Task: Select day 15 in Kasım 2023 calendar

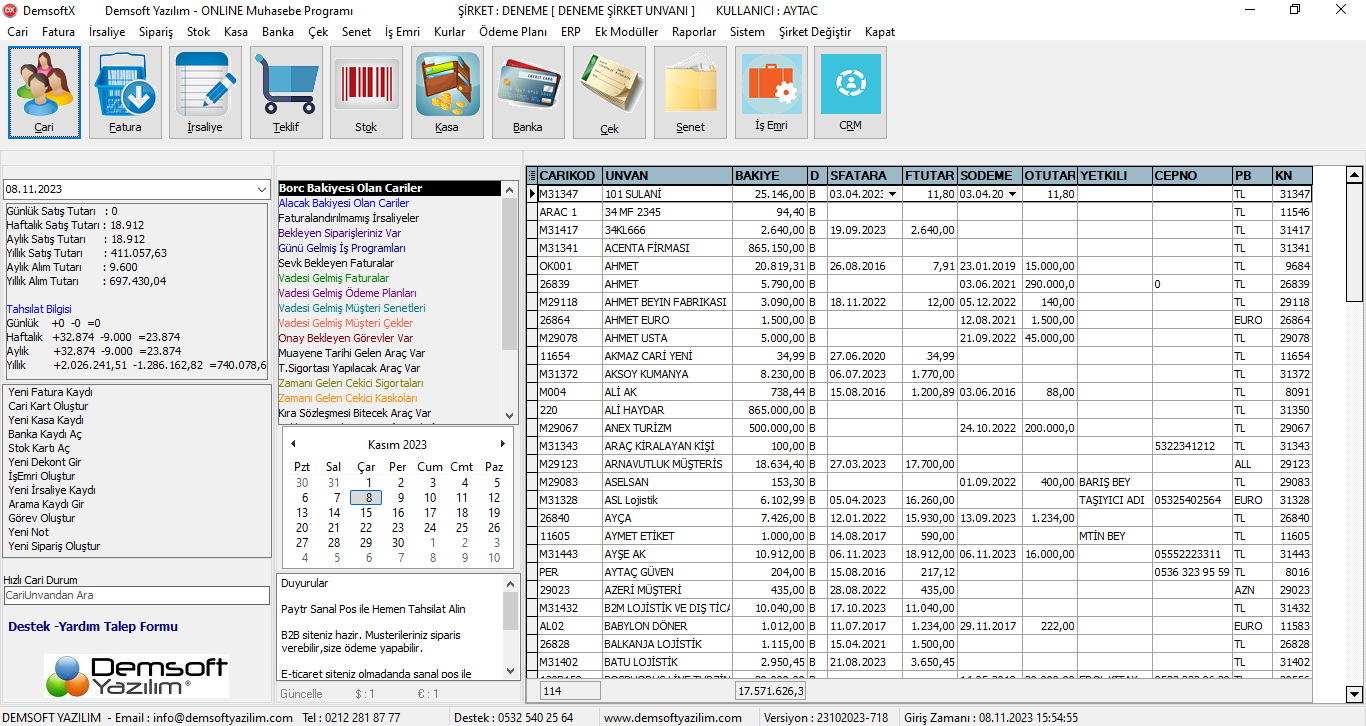Action: [x=366, y=512]
